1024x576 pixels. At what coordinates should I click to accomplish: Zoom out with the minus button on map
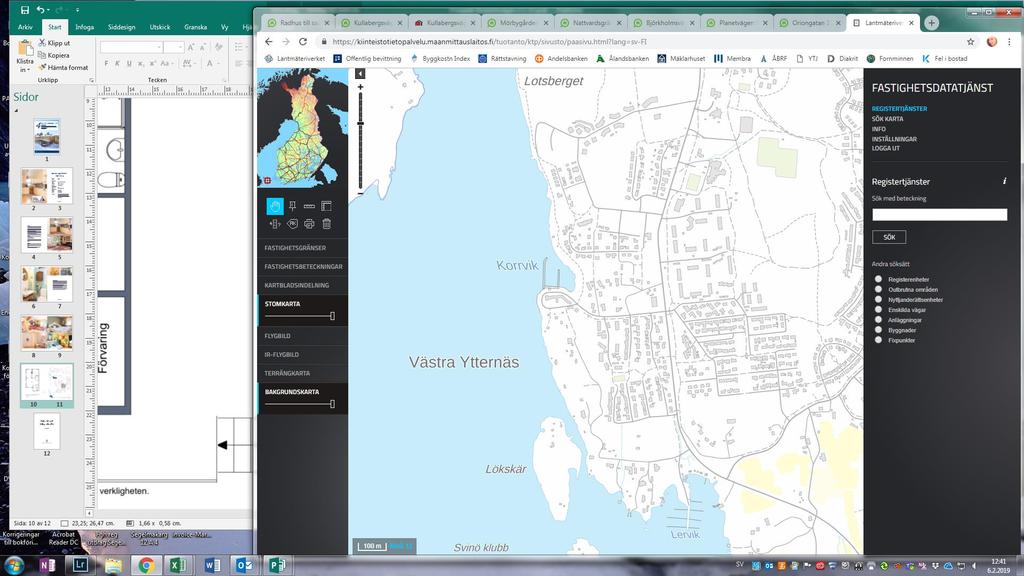click(x=360, y=194)
